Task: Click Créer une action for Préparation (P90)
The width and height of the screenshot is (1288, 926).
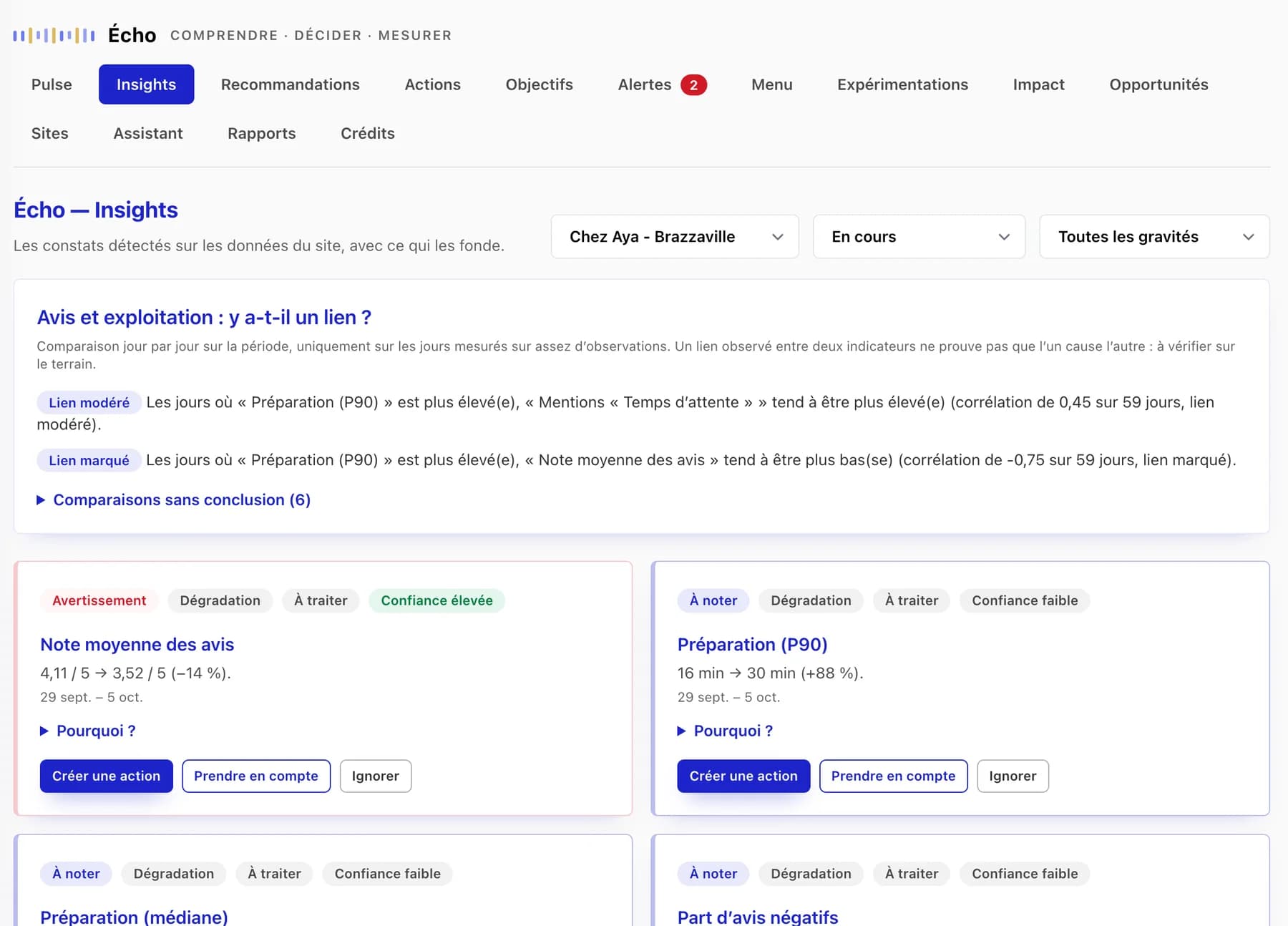Action: [x=743, y=776]
